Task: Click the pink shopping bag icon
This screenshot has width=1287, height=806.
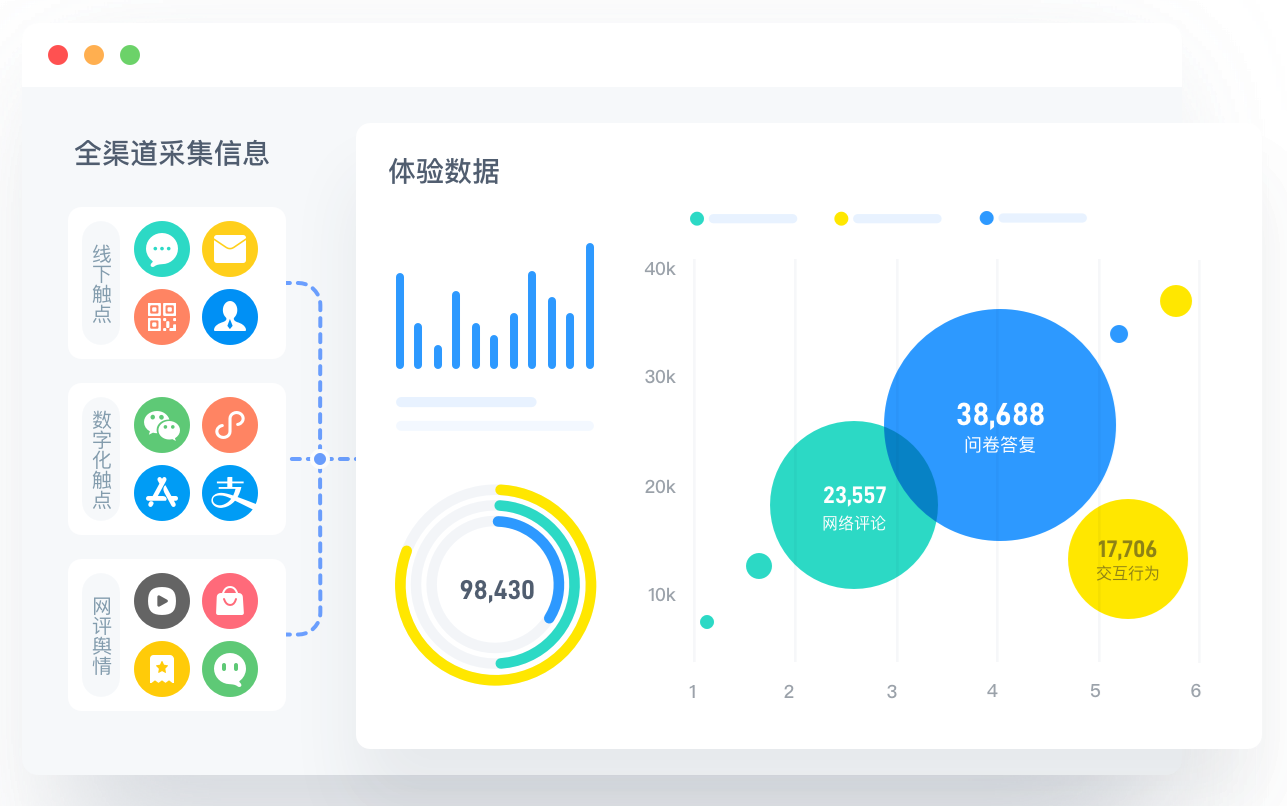Action: (x=230, y=601)
